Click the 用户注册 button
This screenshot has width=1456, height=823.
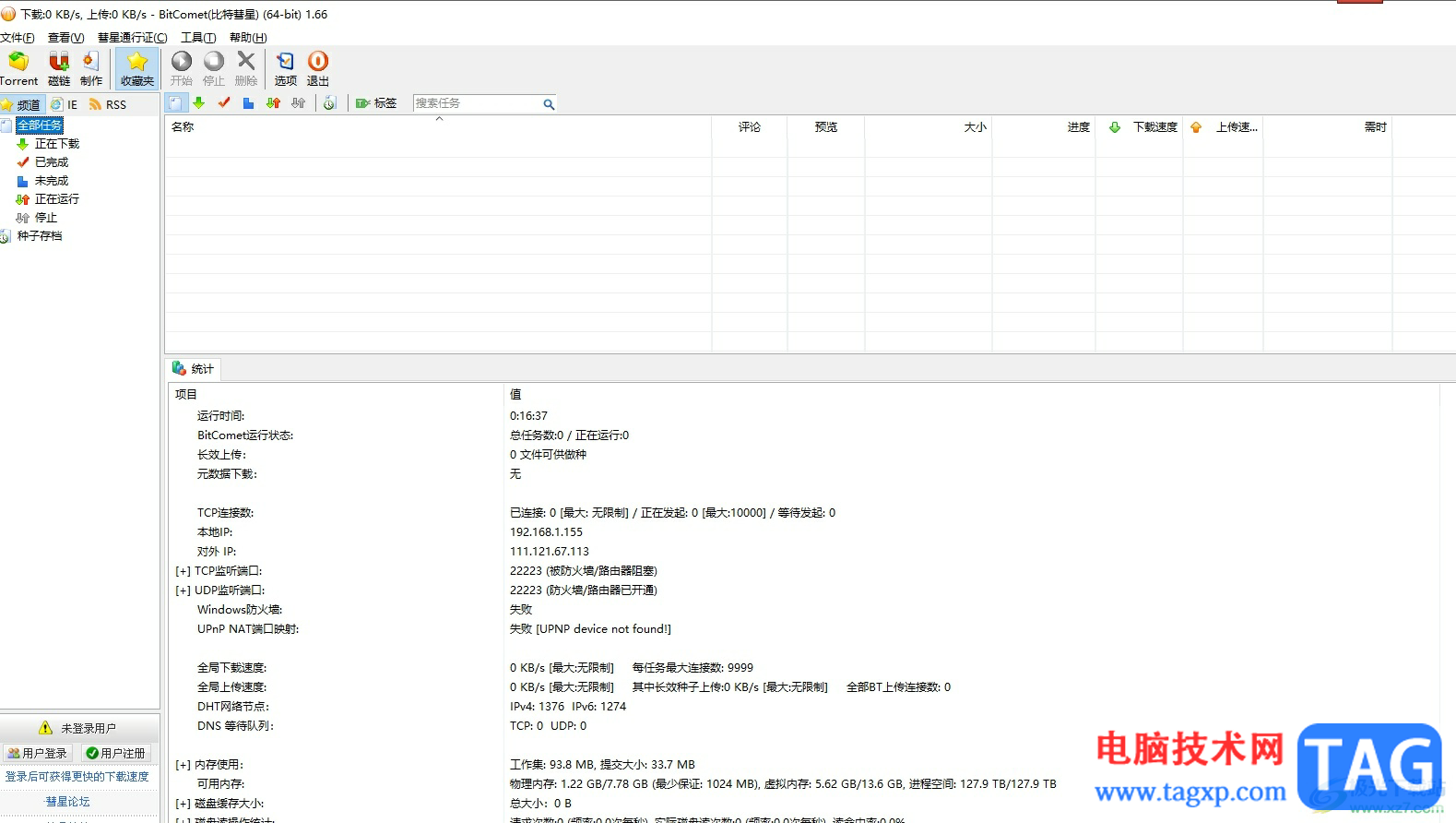coord(116,754)
